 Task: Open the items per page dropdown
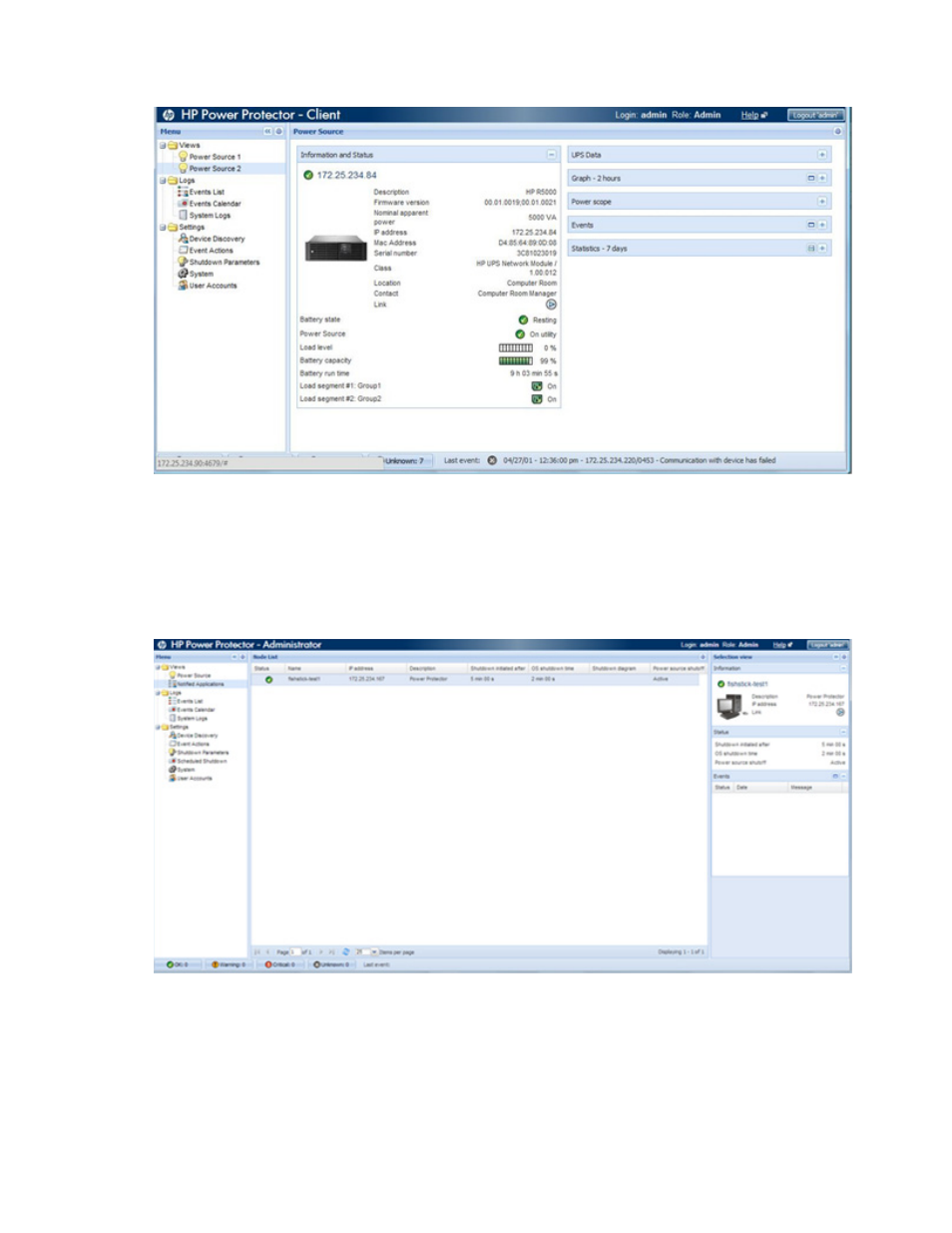pyautogui.click(x=374, y=952)
